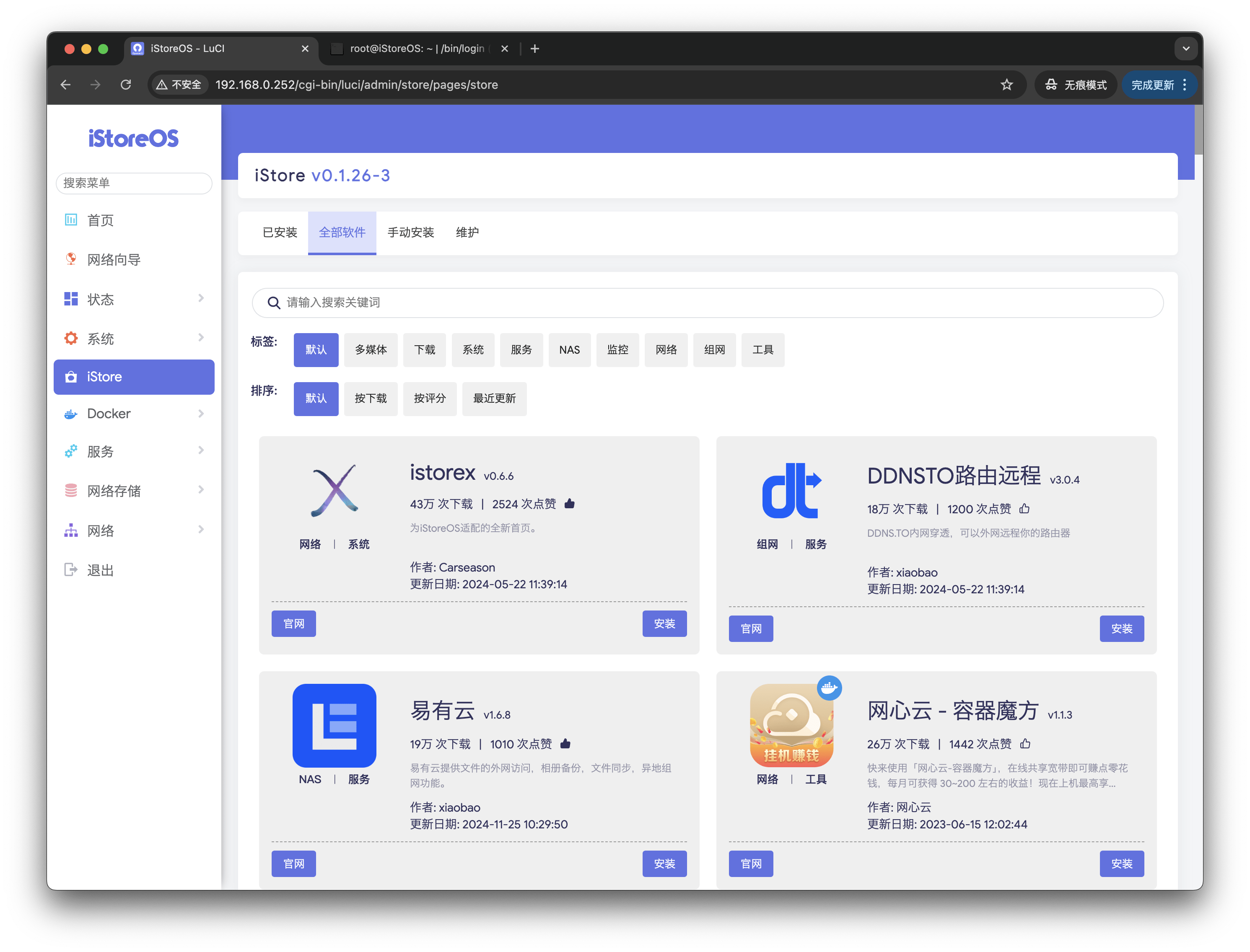
Task: Focus the 请输入搜索关键词 search field
Action: pos(708,303)
